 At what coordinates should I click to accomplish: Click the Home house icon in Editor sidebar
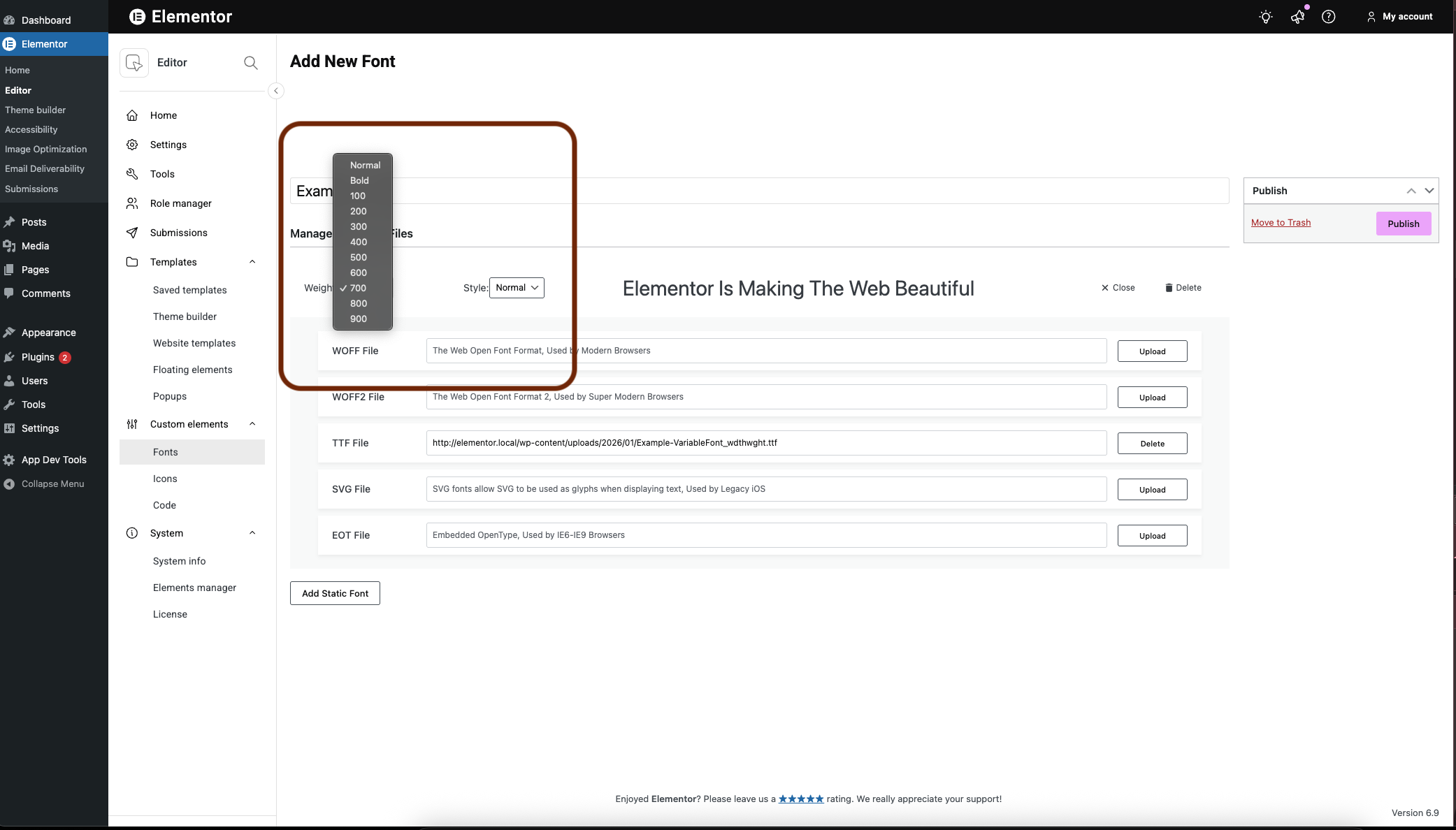(x=132, y=115)
